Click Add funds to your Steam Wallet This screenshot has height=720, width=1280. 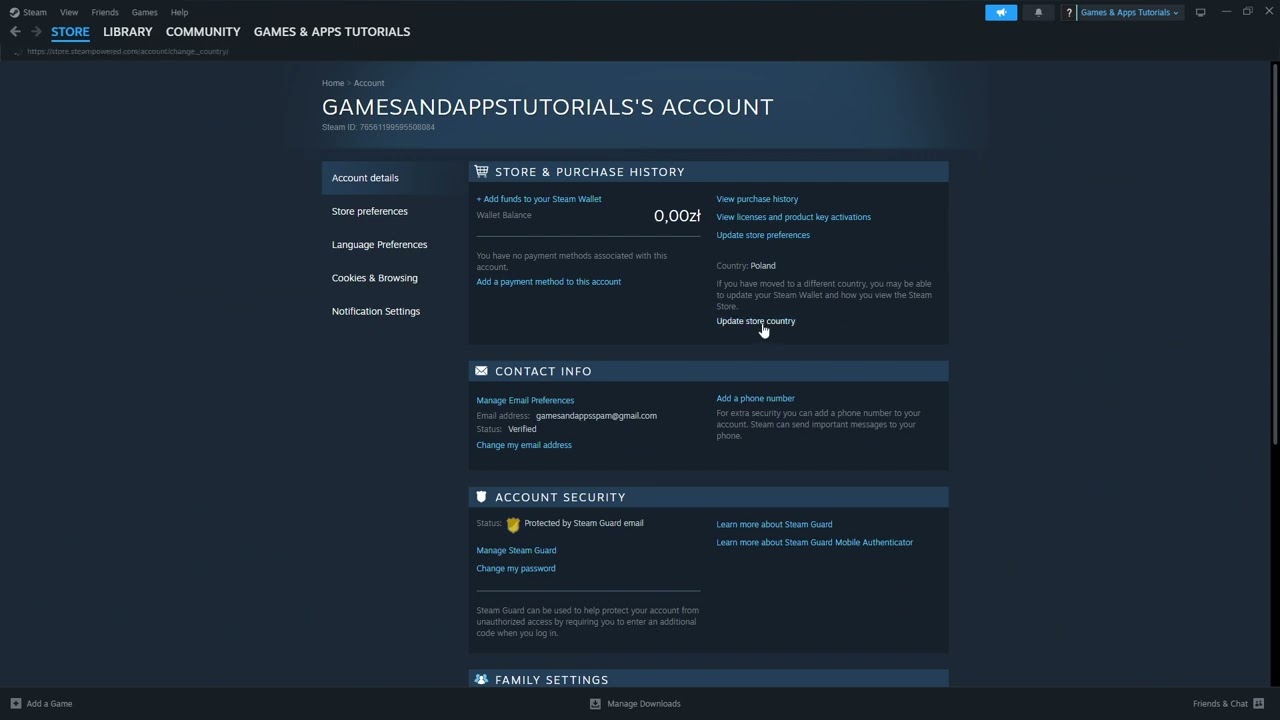coord(539,199)
